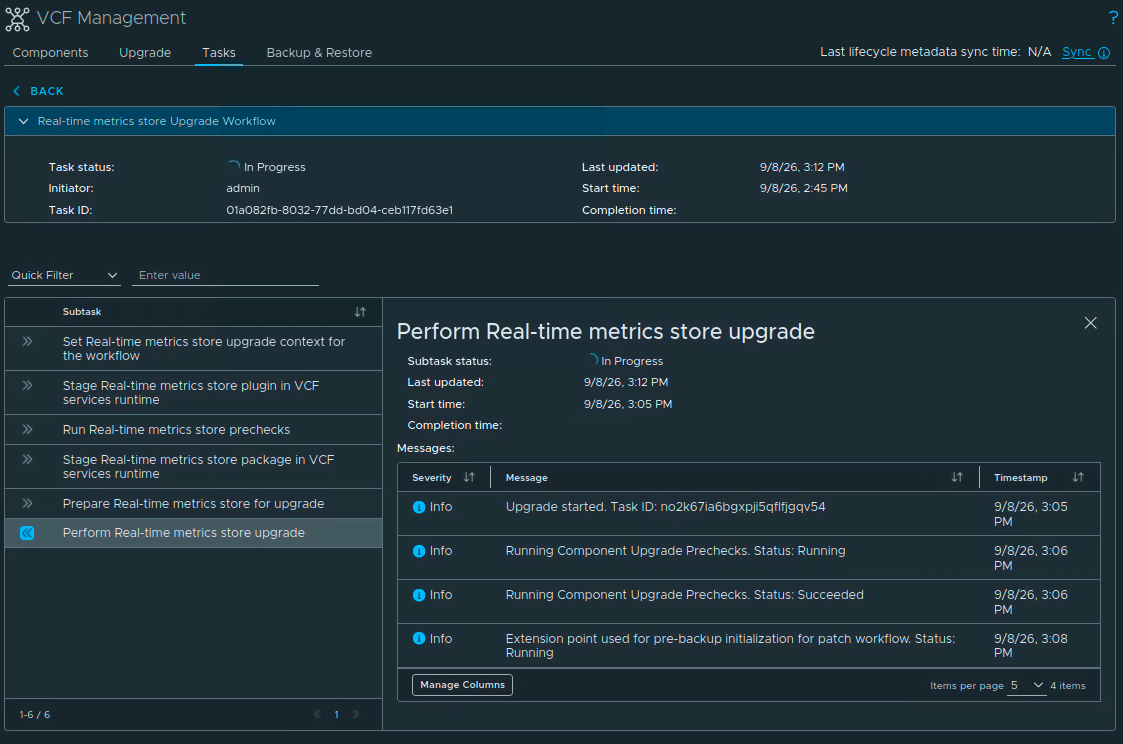The image size is (1123, 744).
Task: Click the BACK link
Action: pos(47,91)
